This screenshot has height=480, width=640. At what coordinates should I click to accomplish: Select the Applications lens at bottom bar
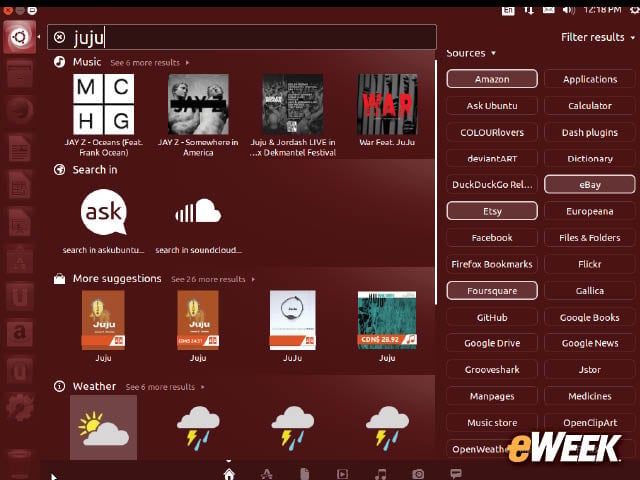click(x=267, y=474)
